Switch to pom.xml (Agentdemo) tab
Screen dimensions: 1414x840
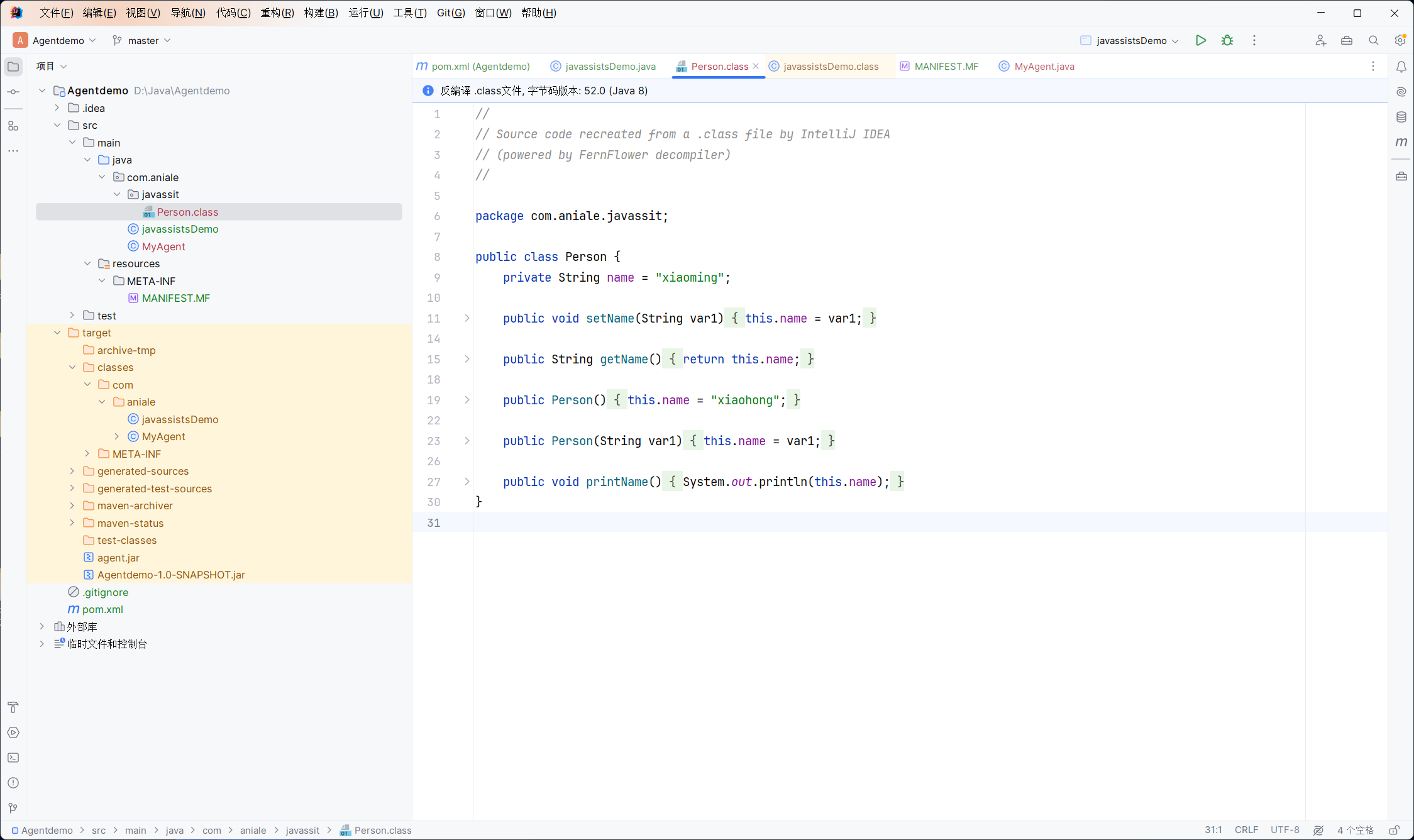(475, 67)
